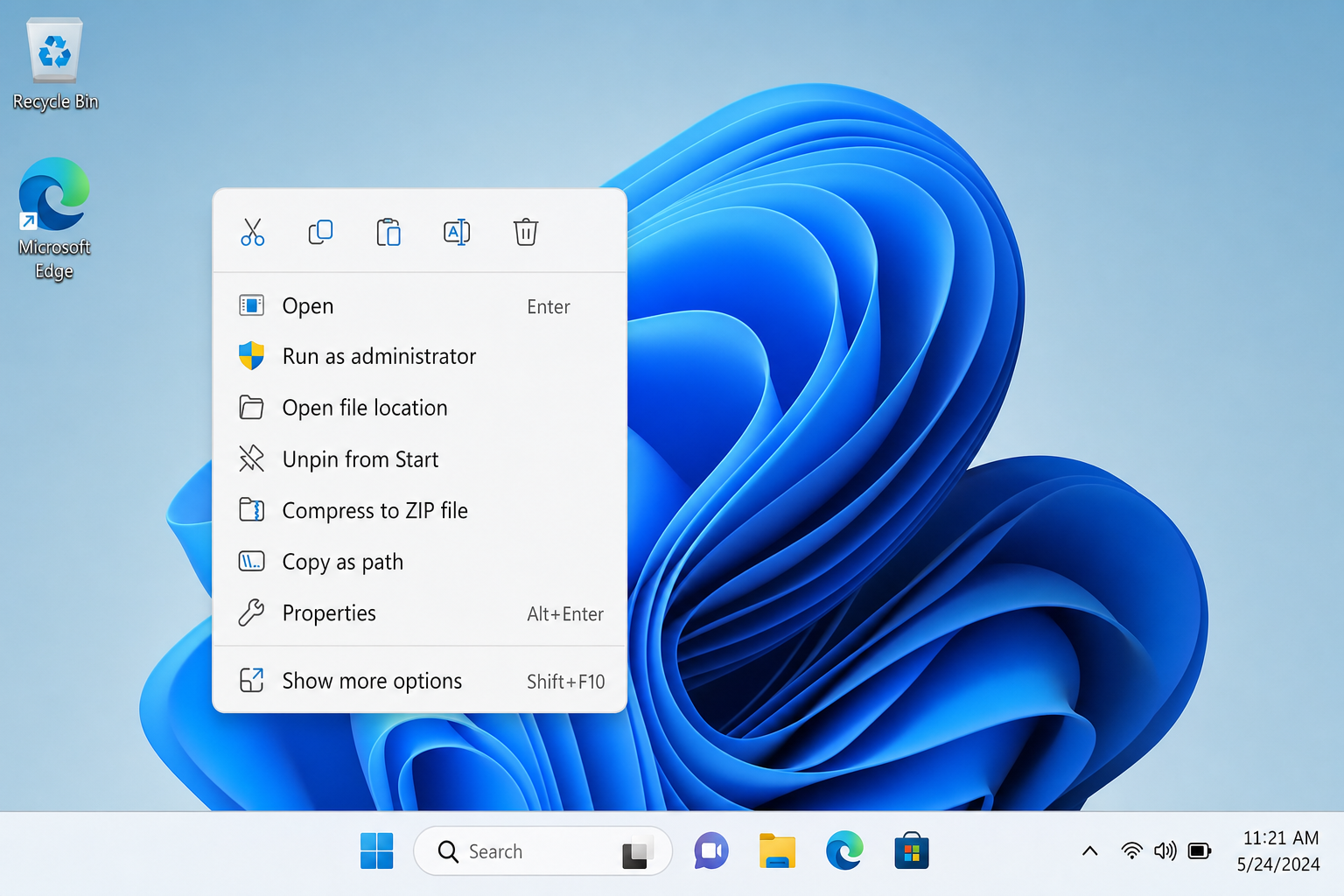The height and width of the screenshot is (896, 1344).
Task: Expand the hidden icons tray chevron
Action: 1089,850
